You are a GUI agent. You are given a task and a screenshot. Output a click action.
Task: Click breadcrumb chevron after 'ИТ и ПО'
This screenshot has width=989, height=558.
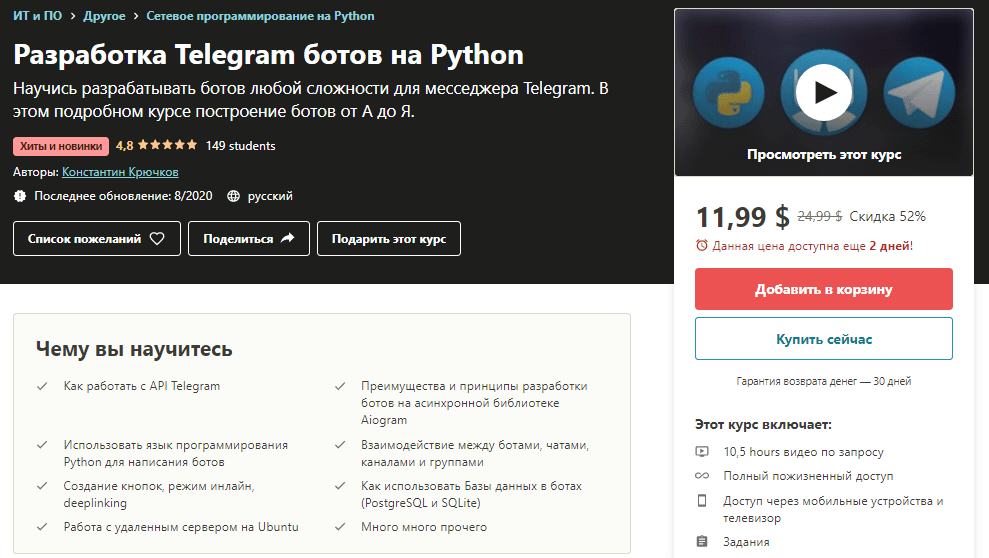(x=73, y=16)
